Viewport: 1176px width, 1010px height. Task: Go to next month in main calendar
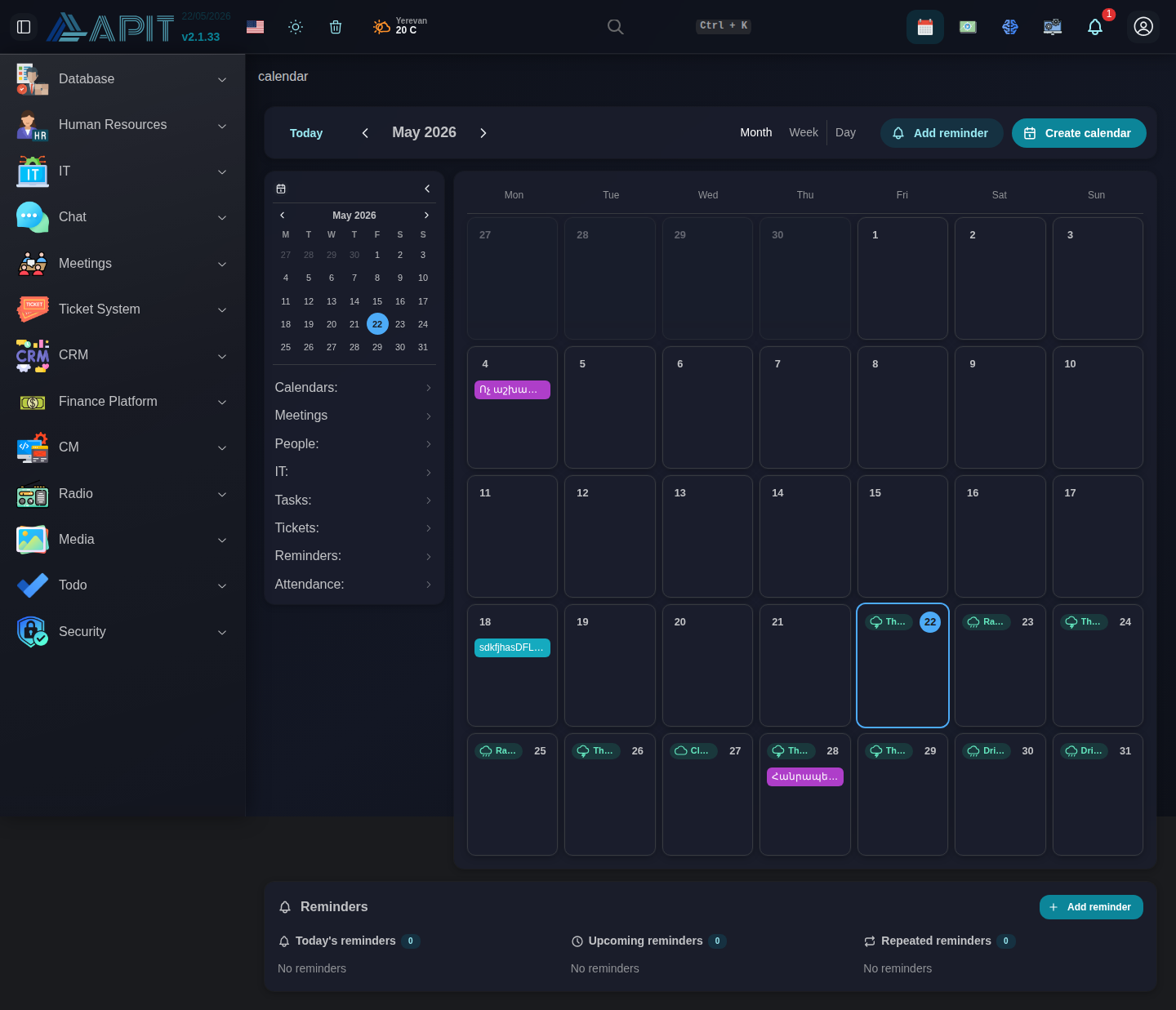tap(483, 133)
